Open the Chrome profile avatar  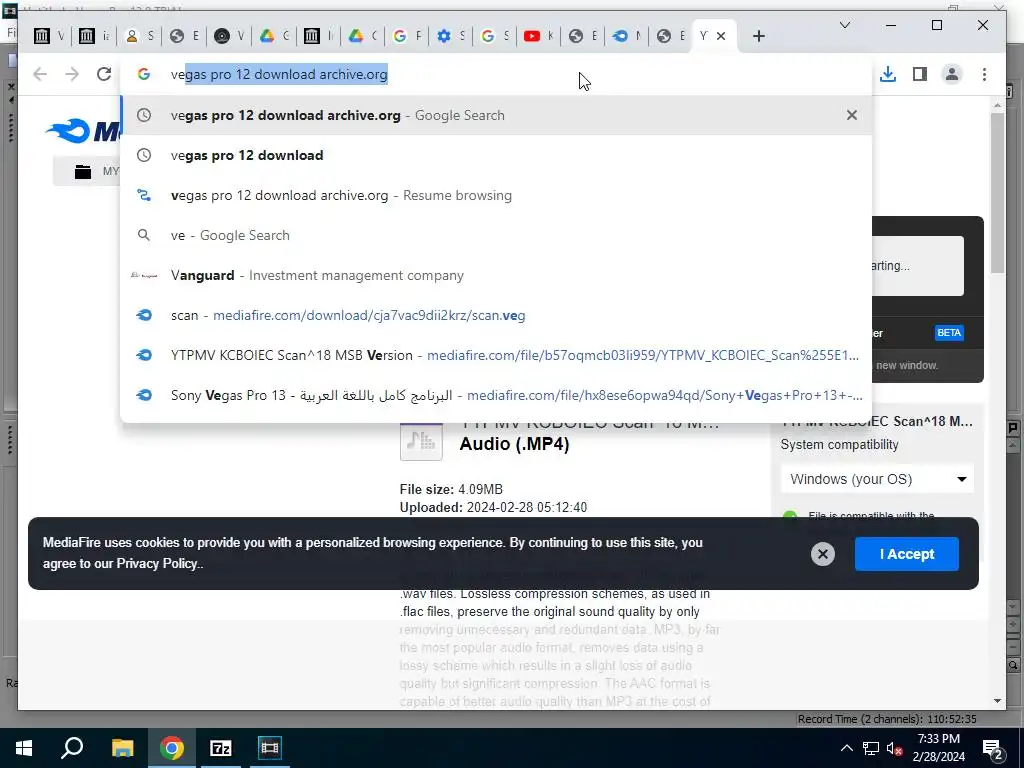point(952,74)
